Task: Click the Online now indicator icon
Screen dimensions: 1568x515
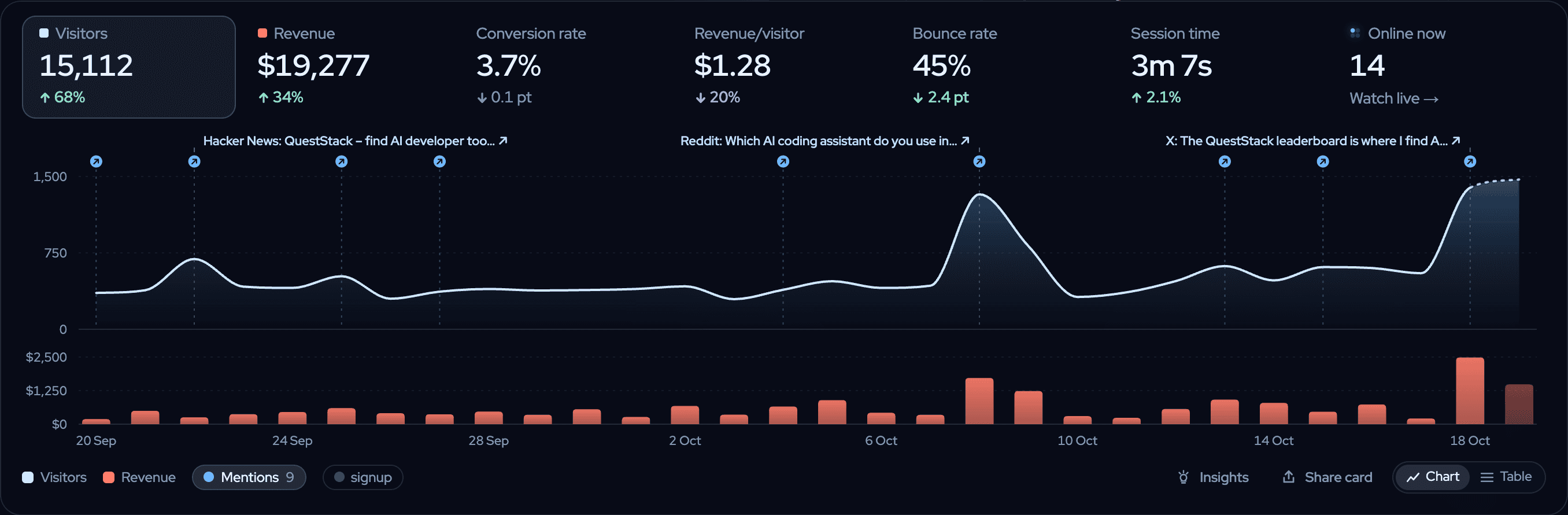Action: (1355, 33)
